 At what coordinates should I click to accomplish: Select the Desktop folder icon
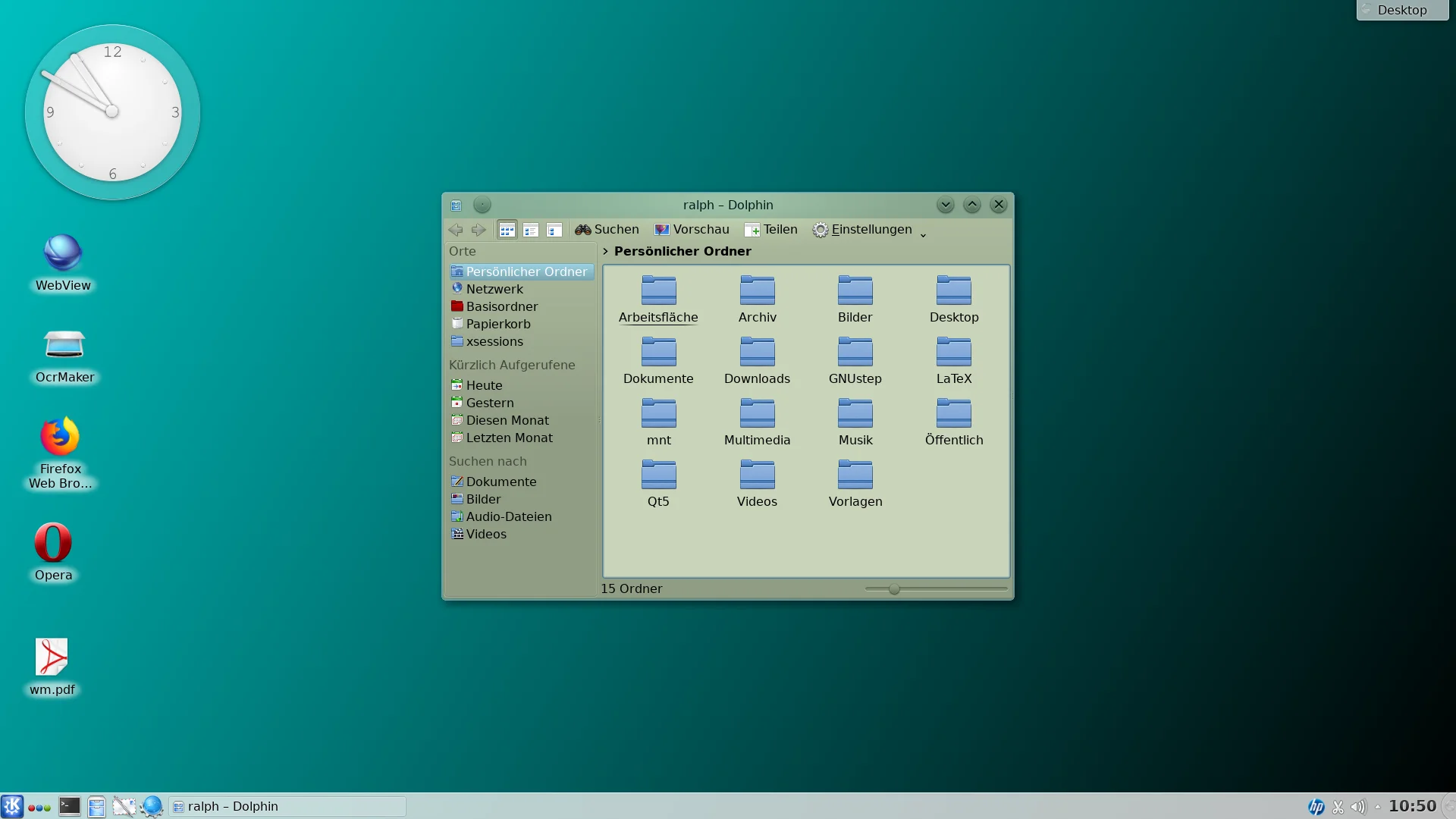pyautogui.click(x=954, y=290)
